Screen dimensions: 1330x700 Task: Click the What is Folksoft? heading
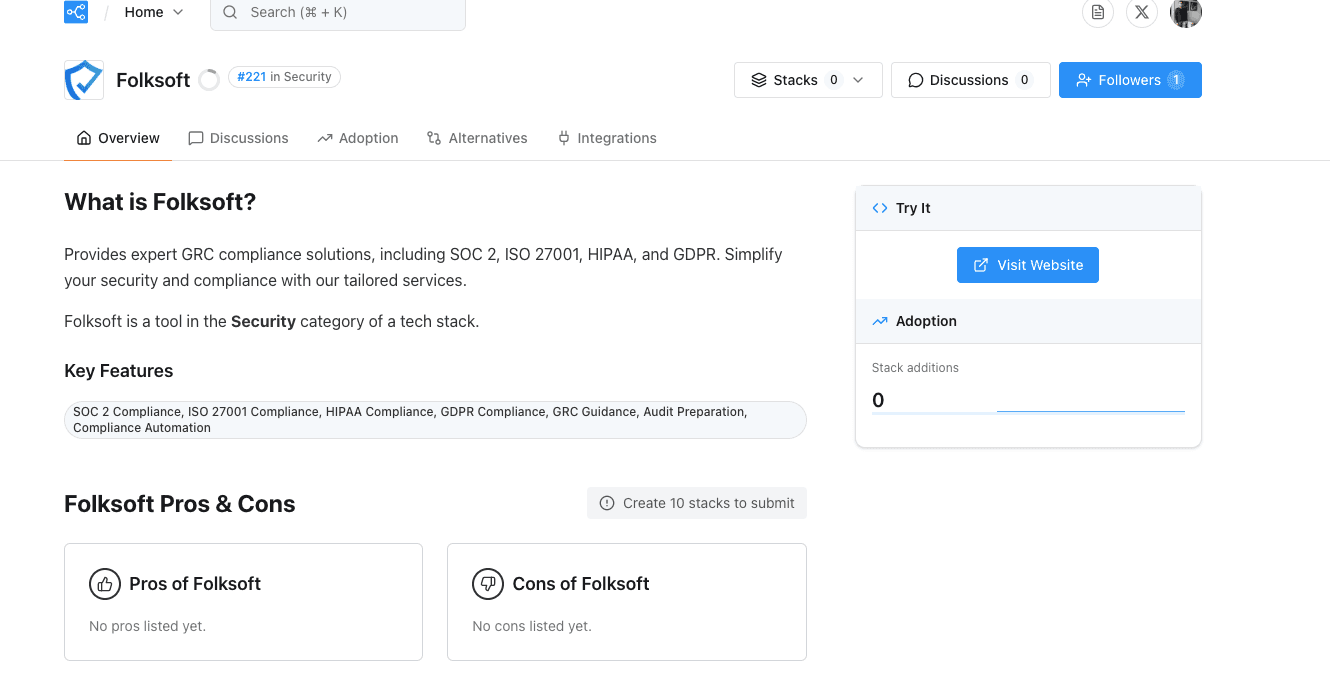click(x=160, y=202)
